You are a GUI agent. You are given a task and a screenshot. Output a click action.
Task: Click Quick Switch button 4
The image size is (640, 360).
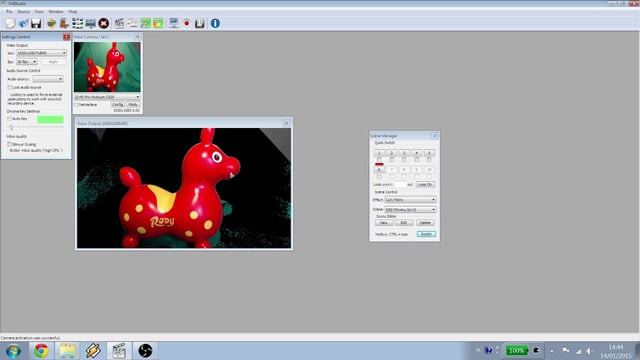coord(417,153)
